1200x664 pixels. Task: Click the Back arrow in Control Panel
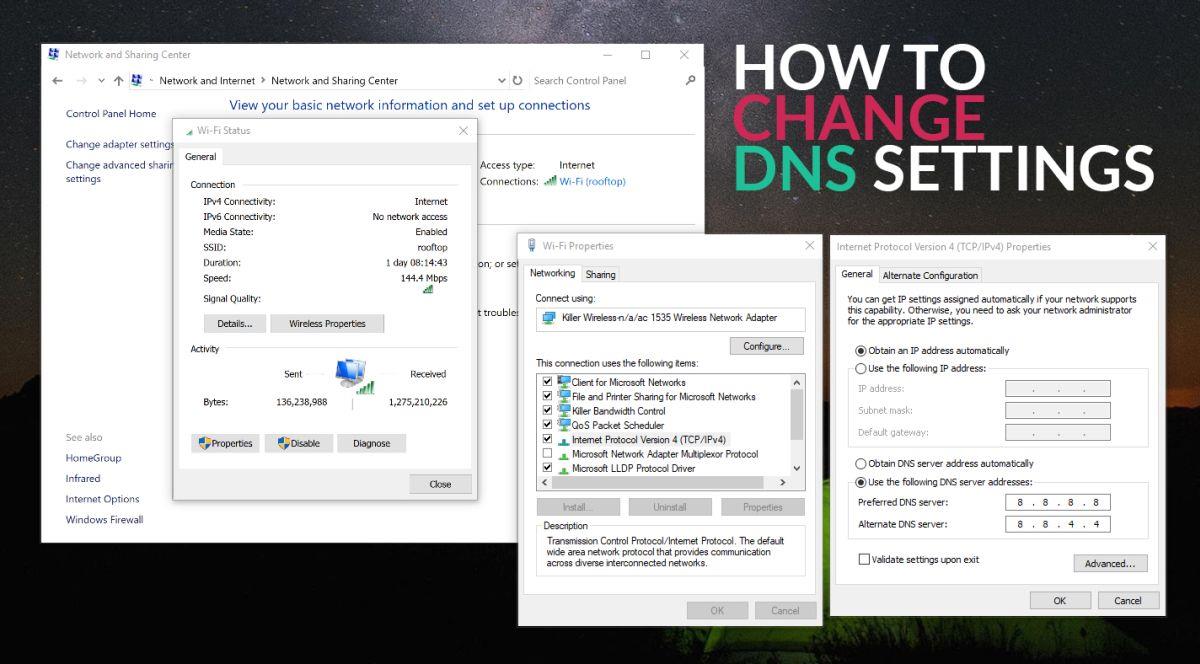point(58,81)
